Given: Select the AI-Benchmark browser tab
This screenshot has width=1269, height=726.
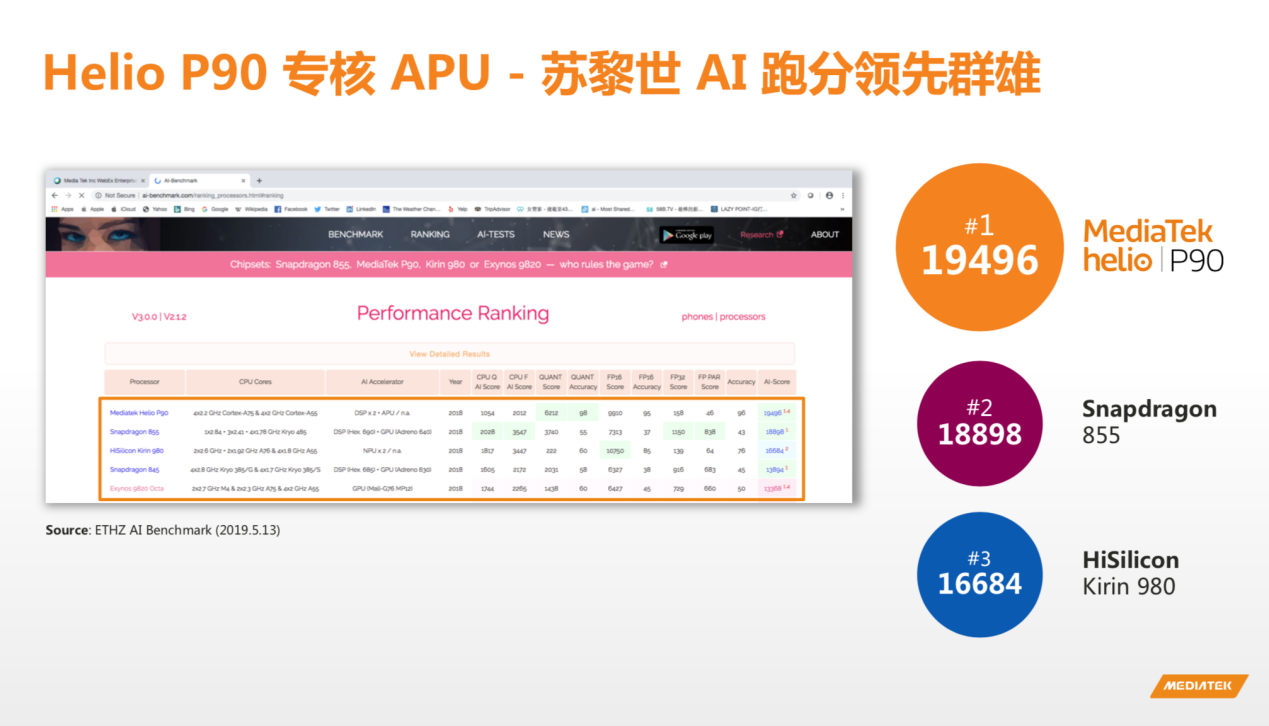Looking at the screenshot, I should click(x=198, y=181).
